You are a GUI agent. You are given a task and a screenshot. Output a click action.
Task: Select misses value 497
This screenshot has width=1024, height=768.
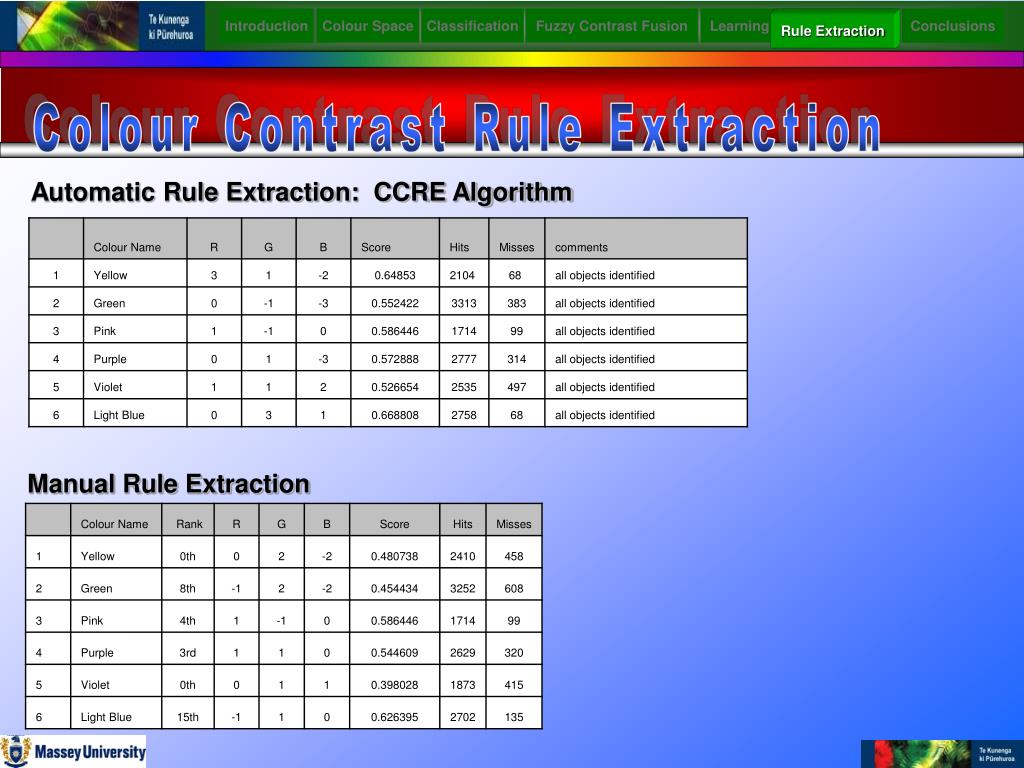pyautogui.click(x=517, y=387)
